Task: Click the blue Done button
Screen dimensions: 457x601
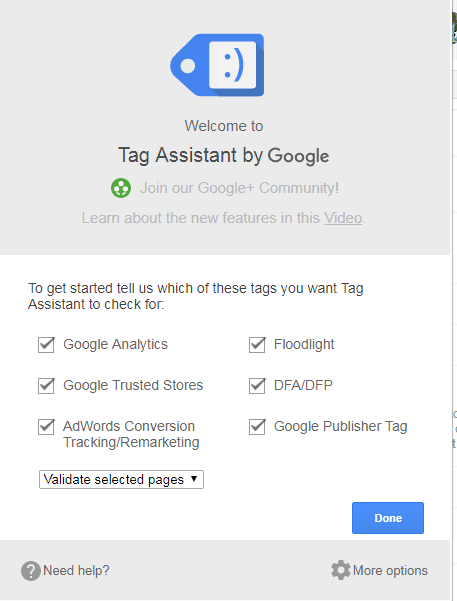Action: coord(388,518)
